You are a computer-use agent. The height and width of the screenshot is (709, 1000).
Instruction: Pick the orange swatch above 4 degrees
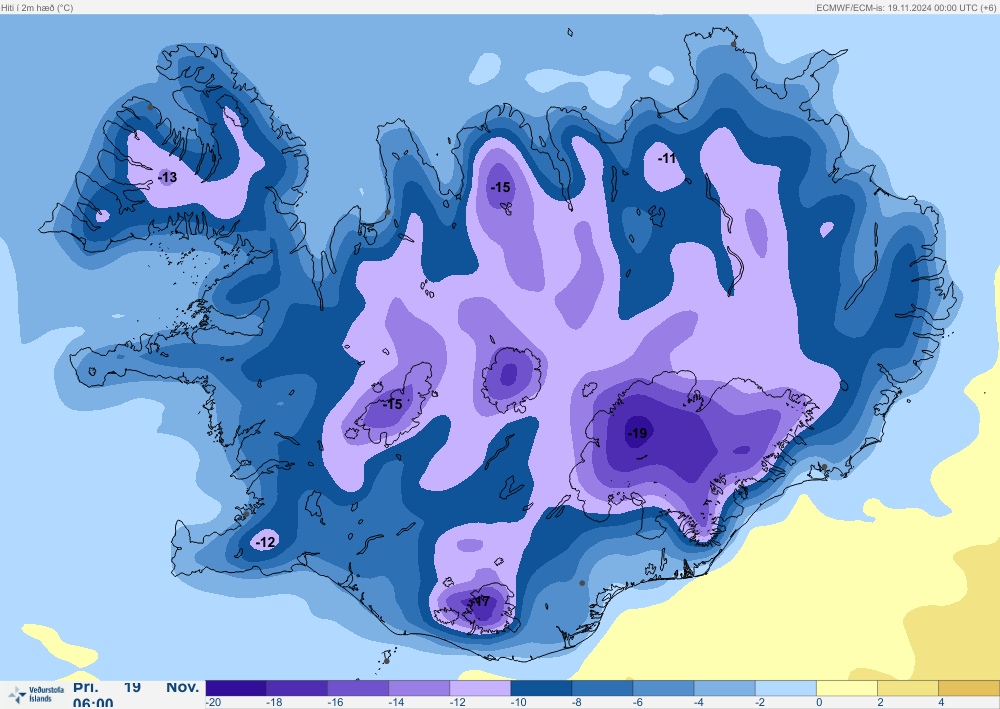click(x=969, y=688)
